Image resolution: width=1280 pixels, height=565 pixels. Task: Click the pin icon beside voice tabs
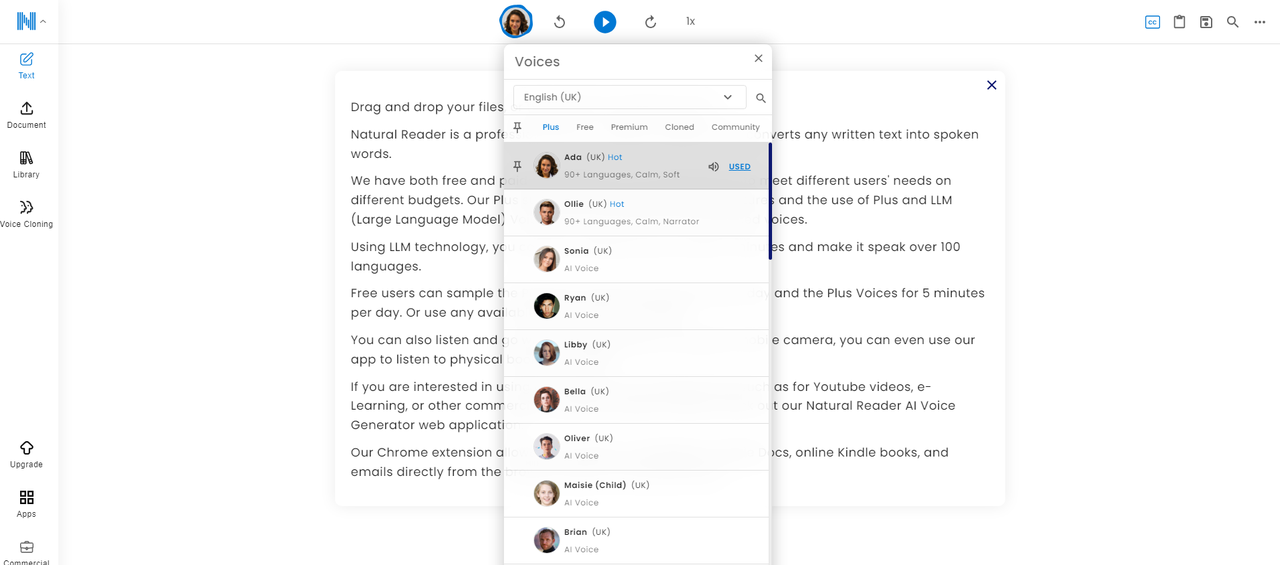[x=518, y=127]
